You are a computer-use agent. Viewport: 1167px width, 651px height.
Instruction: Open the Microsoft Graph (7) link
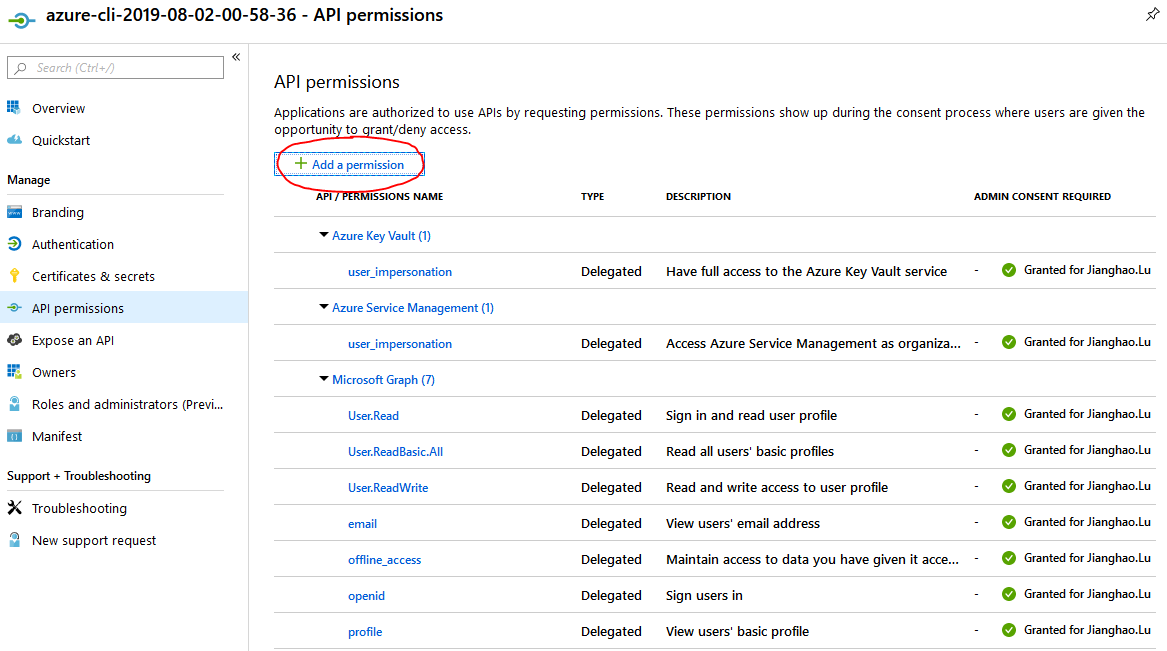pyautogui.click(x=383, y=380)
